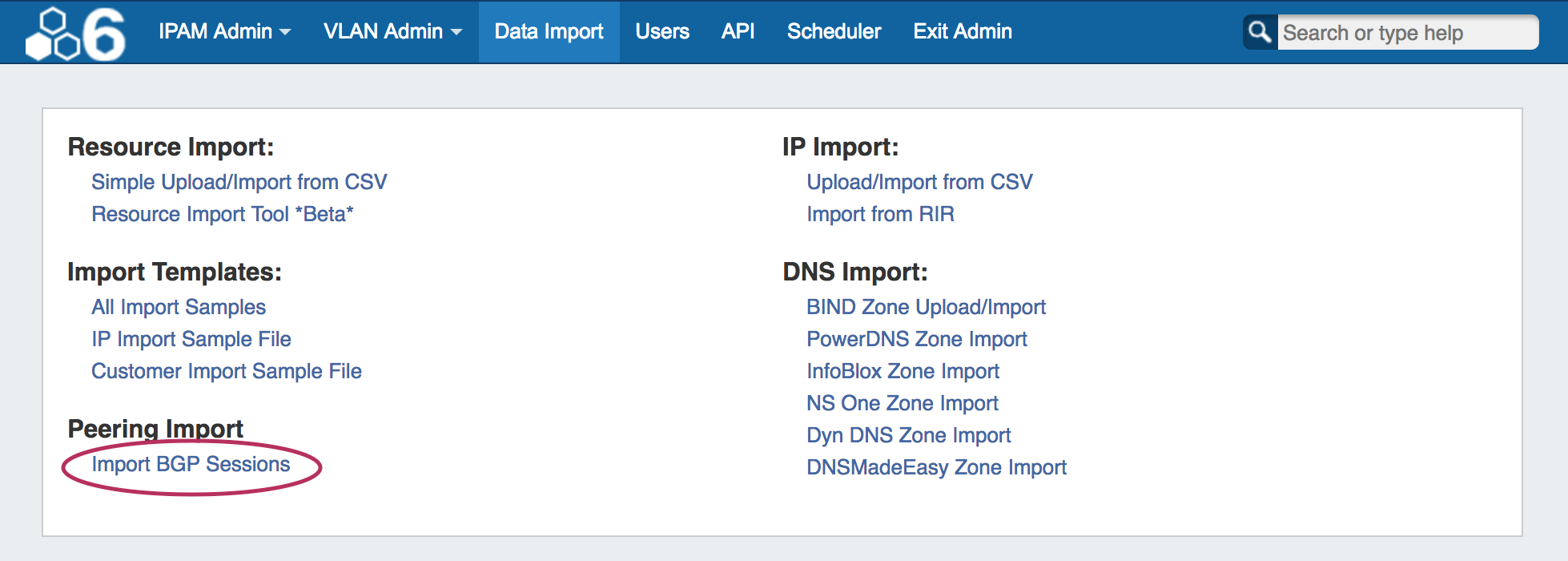Open the VLAN Admin dropdown menu
Image resolution: width=1568 pixels, height=561 pixels.
392,31
